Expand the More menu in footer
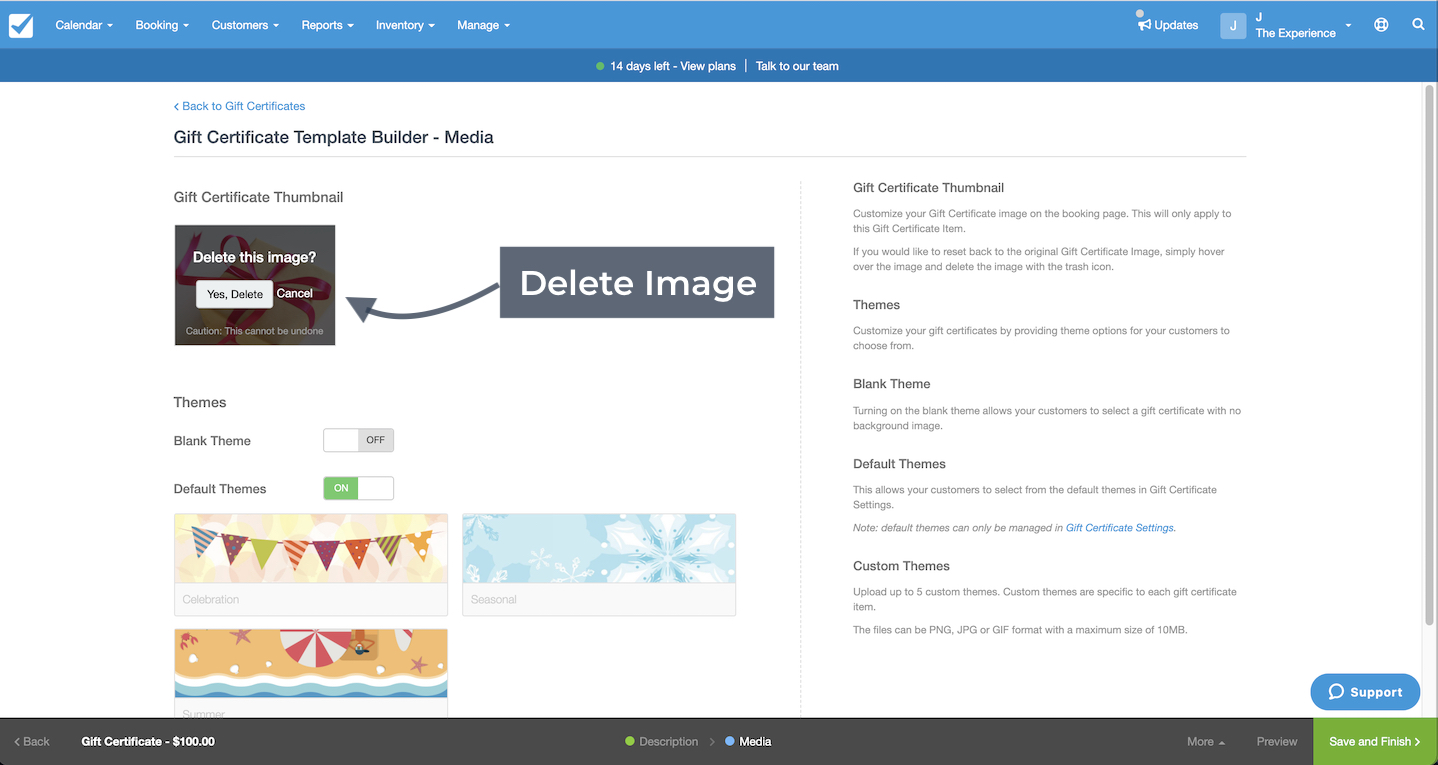 1206,741
